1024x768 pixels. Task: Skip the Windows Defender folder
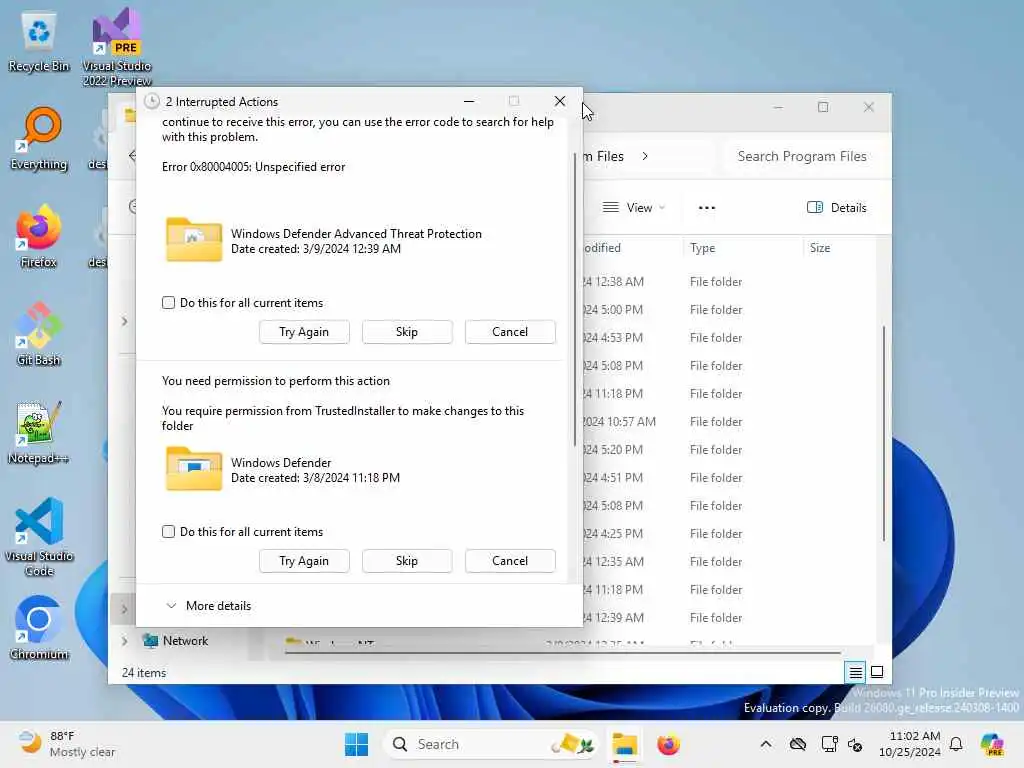(x=407, y=561)
